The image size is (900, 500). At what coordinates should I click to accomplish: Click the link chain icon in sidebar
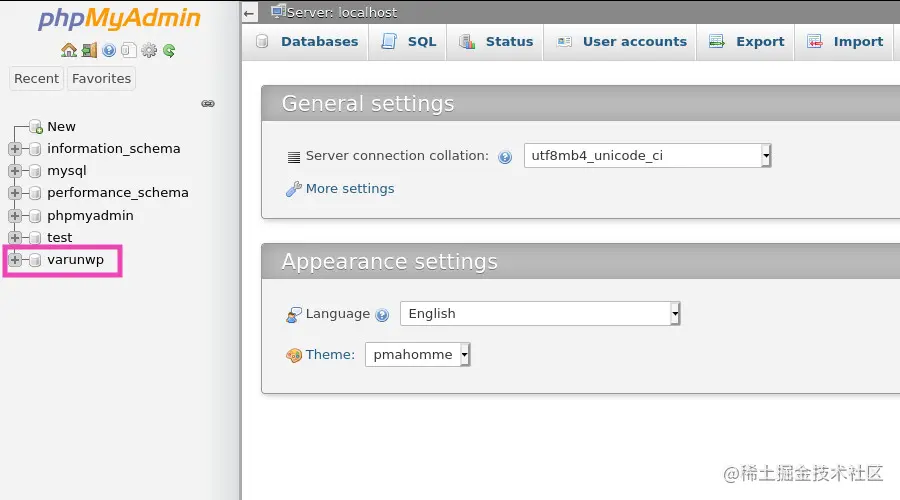coord(208,103)
